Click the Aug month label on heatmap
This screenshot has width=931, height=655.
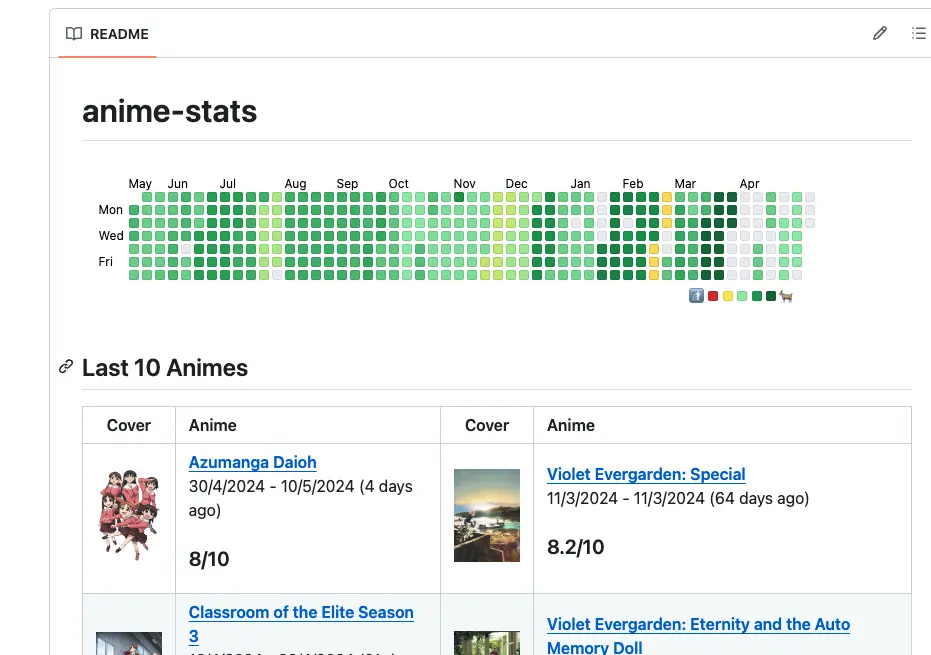click(295, 183)
